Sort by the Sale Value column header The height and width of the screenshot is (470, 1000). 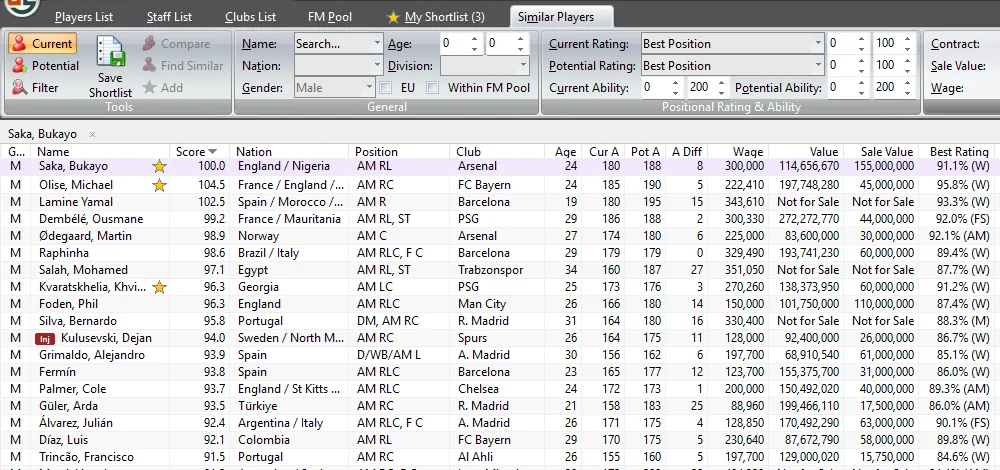point(881,152)
